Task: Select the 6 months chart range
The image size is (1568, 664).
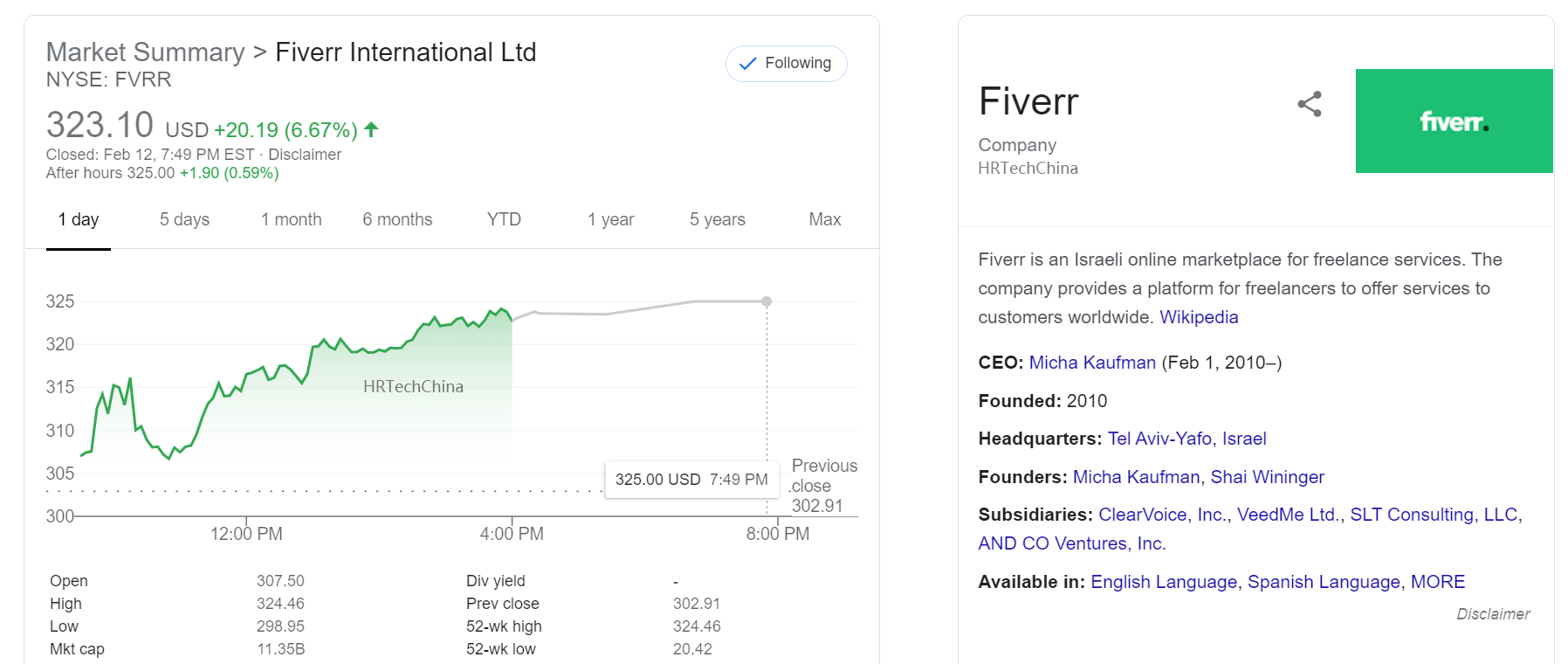Action: pos(397,219)
